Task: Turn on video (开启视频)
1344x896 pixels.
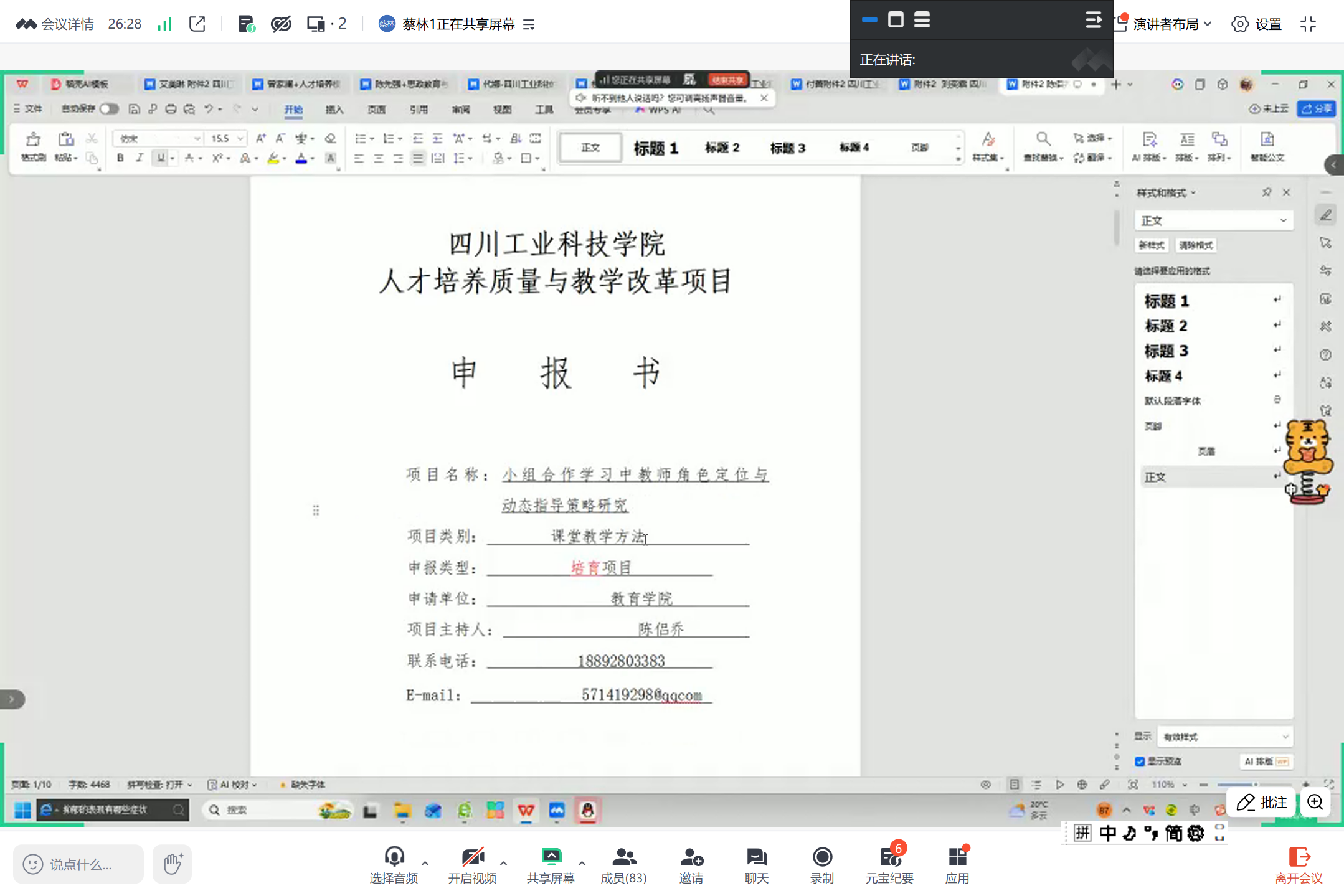Action: [x=472, y=857]
